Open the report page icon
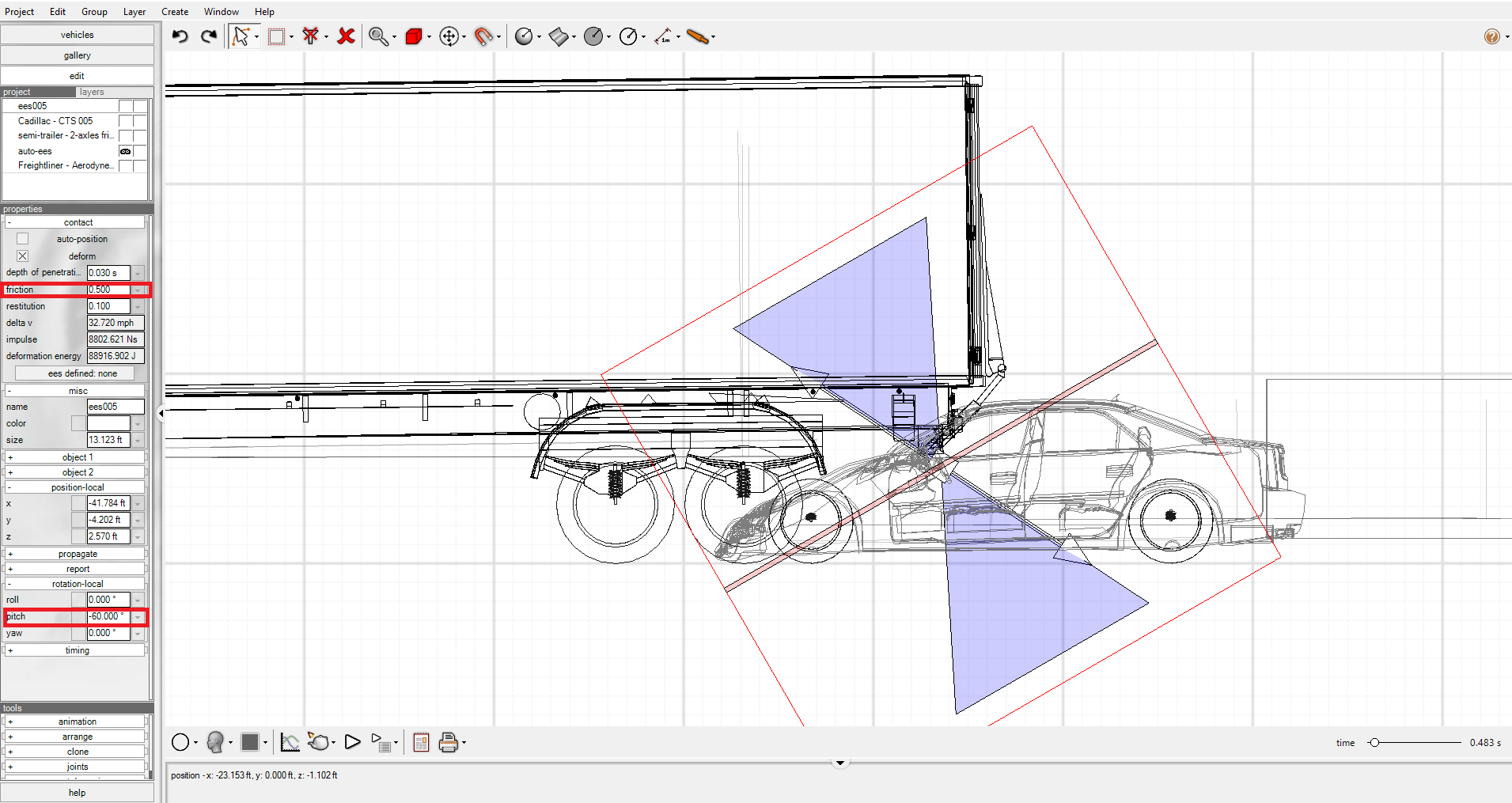 coord(421,742)
